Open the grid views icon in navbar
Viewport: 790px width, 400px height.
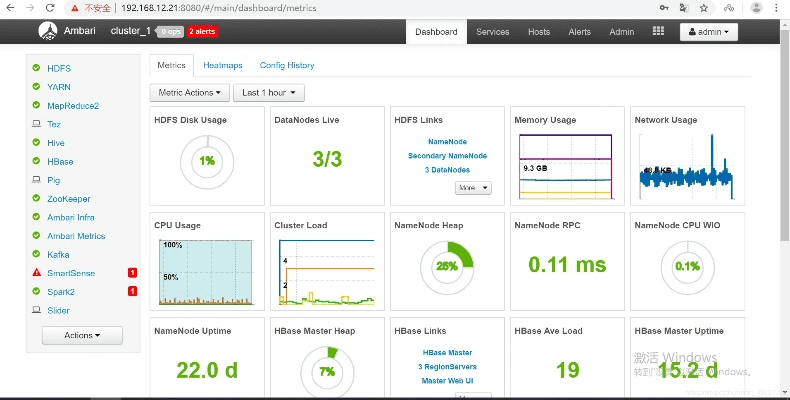point(658,31)
